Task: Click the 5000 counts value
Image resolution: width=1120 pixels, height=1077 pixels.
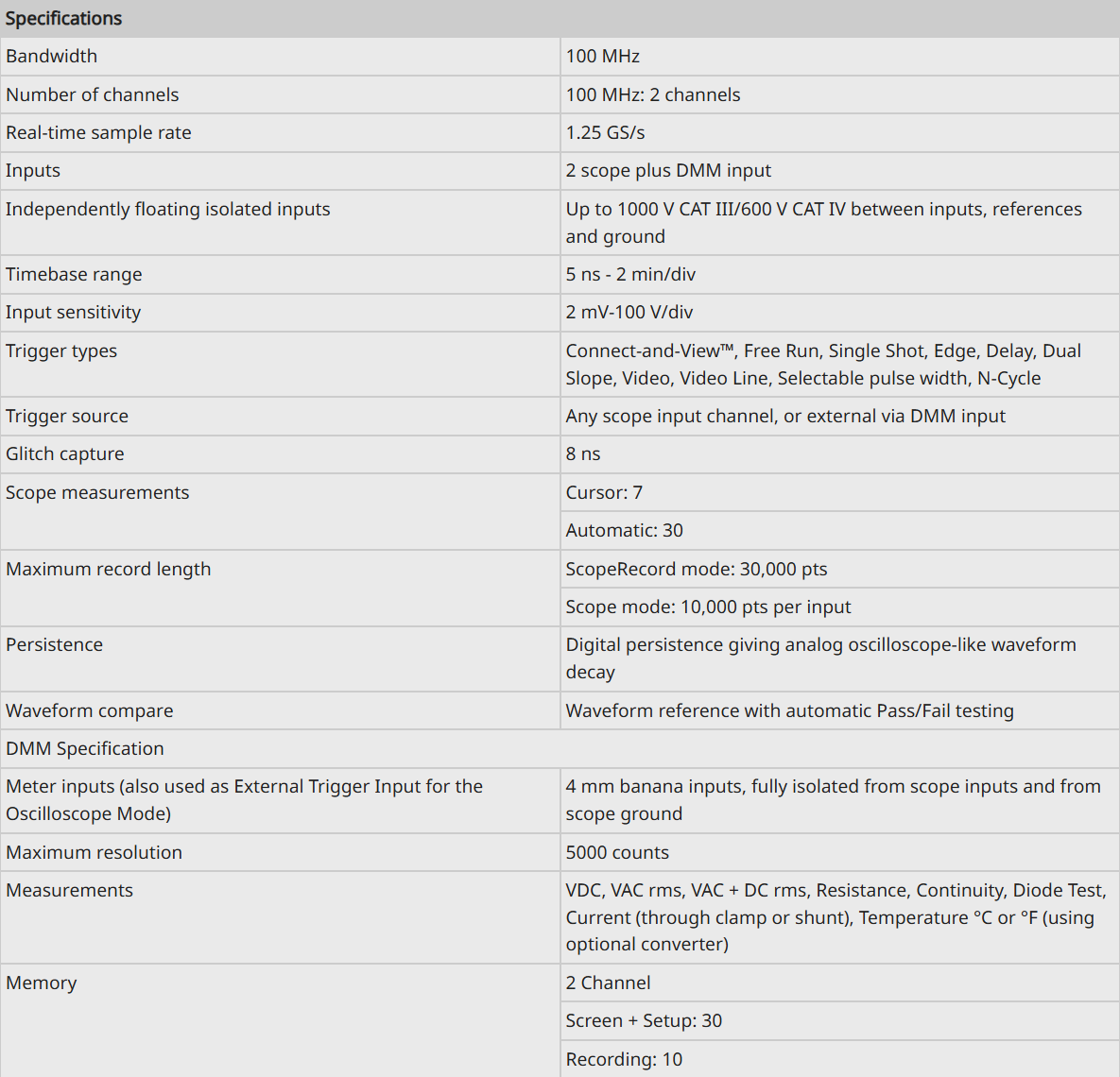Action: [x=617, y=853]
